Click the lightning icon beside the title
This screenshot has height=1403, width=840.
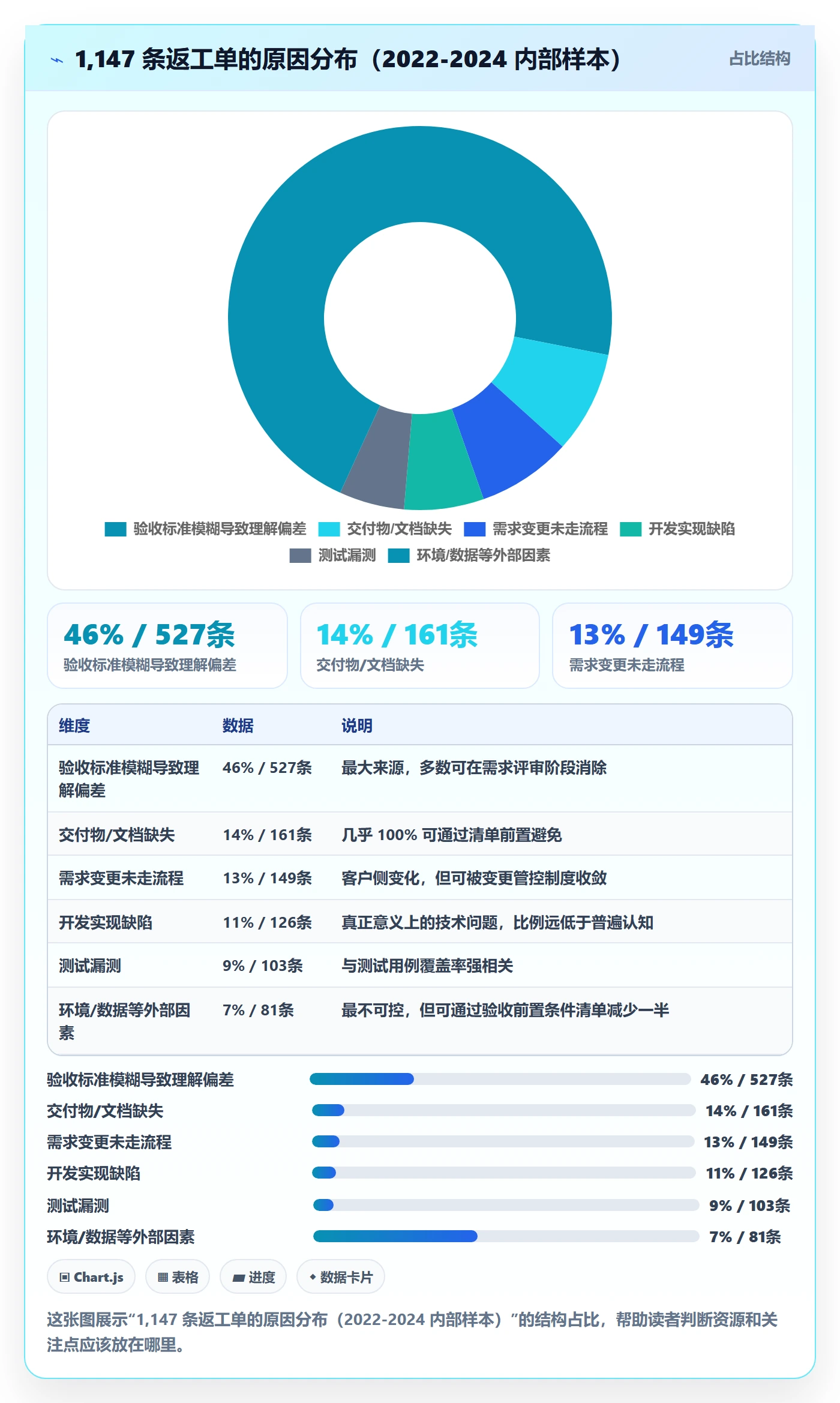tap(57, 59)
